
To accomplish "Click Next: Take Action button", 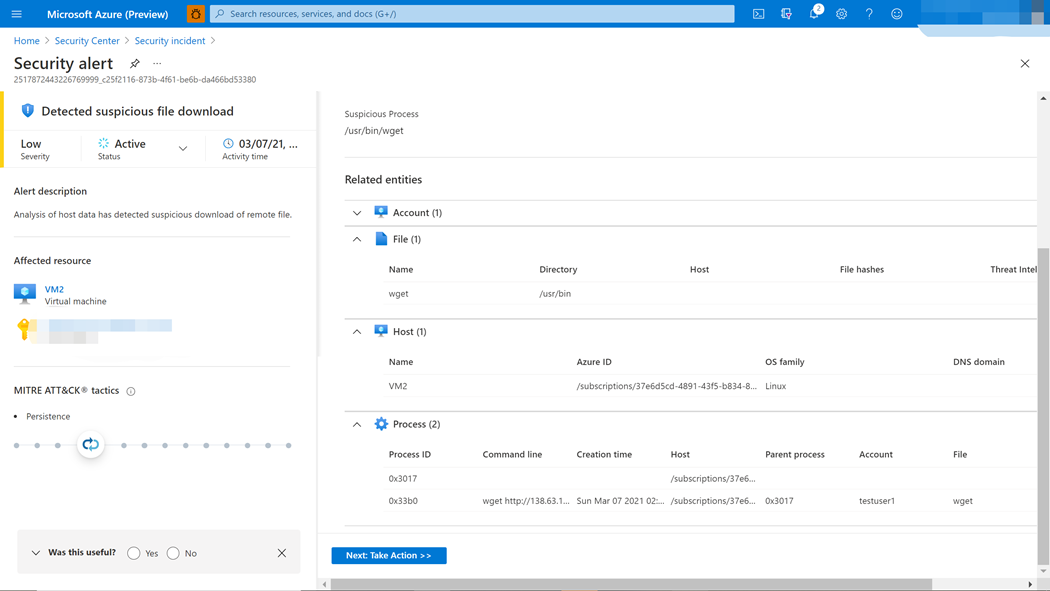I will click(389, 556).
